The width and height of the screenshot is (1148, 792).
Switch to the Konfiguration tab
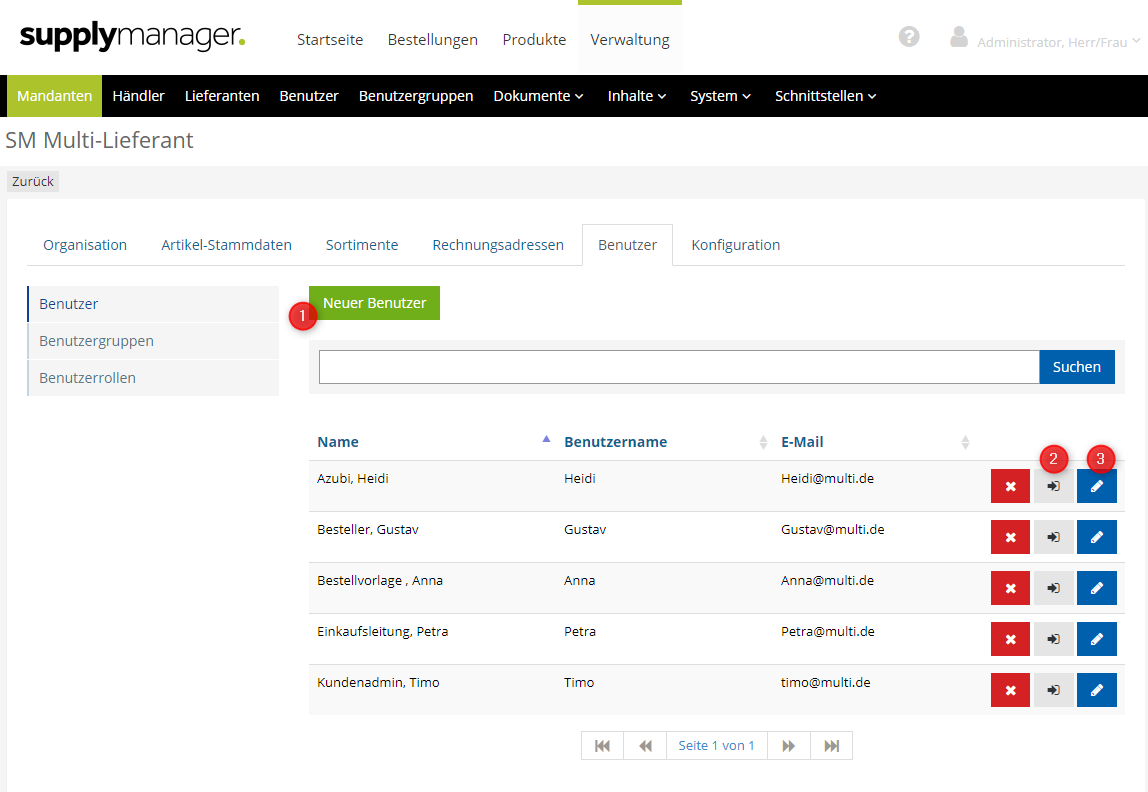pyautogui.click(x=735, y=245)
